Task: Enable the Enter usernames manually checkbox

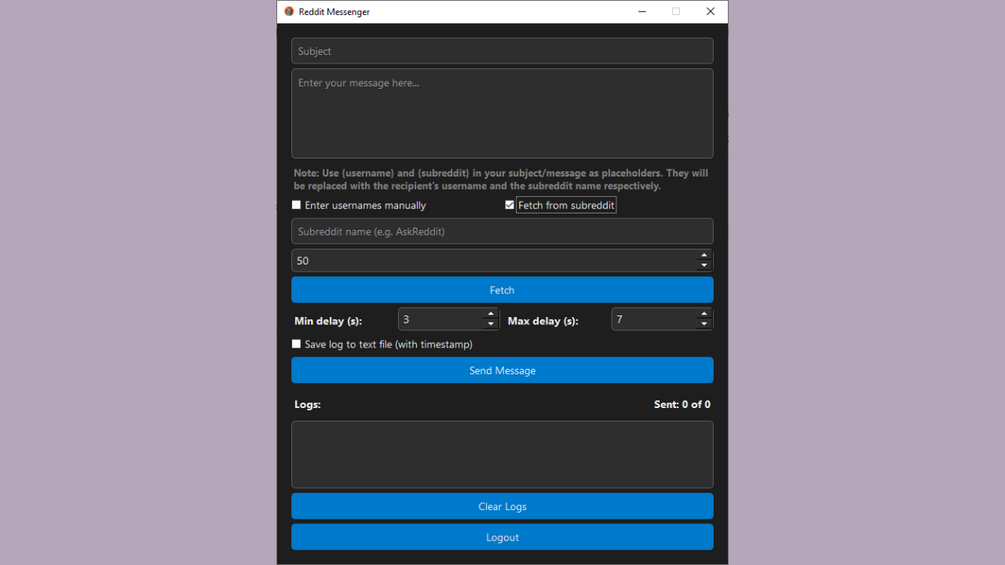Action: click(296, 205)
